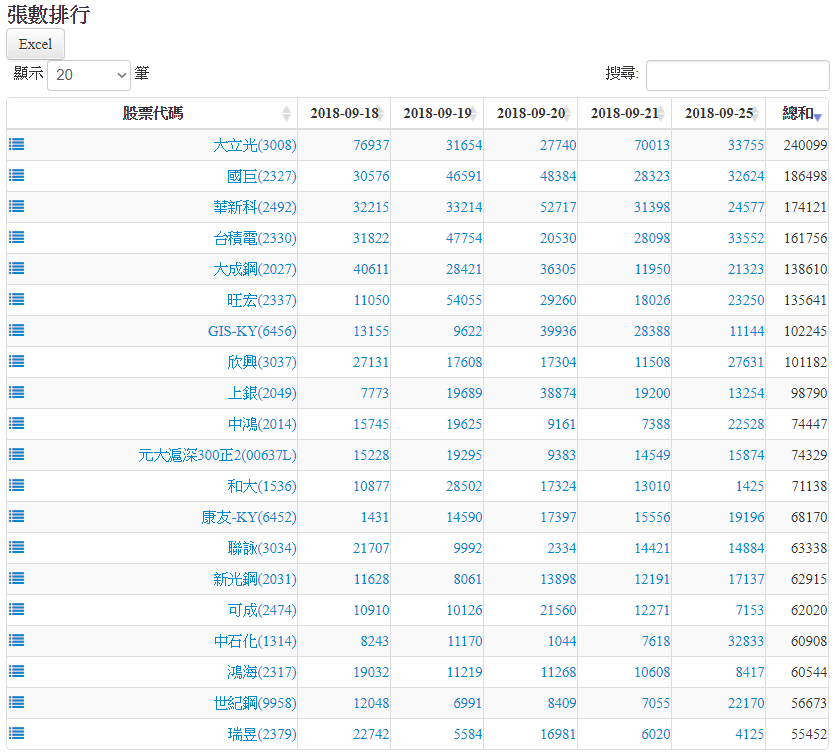835x755 pixels.
Task: Click list icon in 上銀(2049) row
Action: tap(16, 392)
